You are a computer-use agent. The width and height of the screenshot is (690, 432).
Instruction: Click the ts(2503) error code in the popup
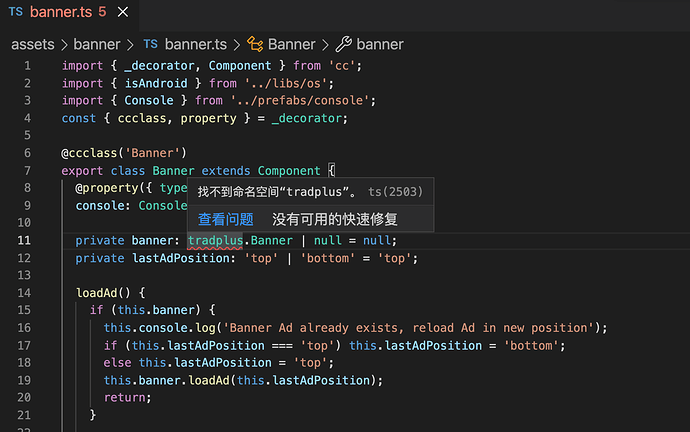tap(395, 191)
